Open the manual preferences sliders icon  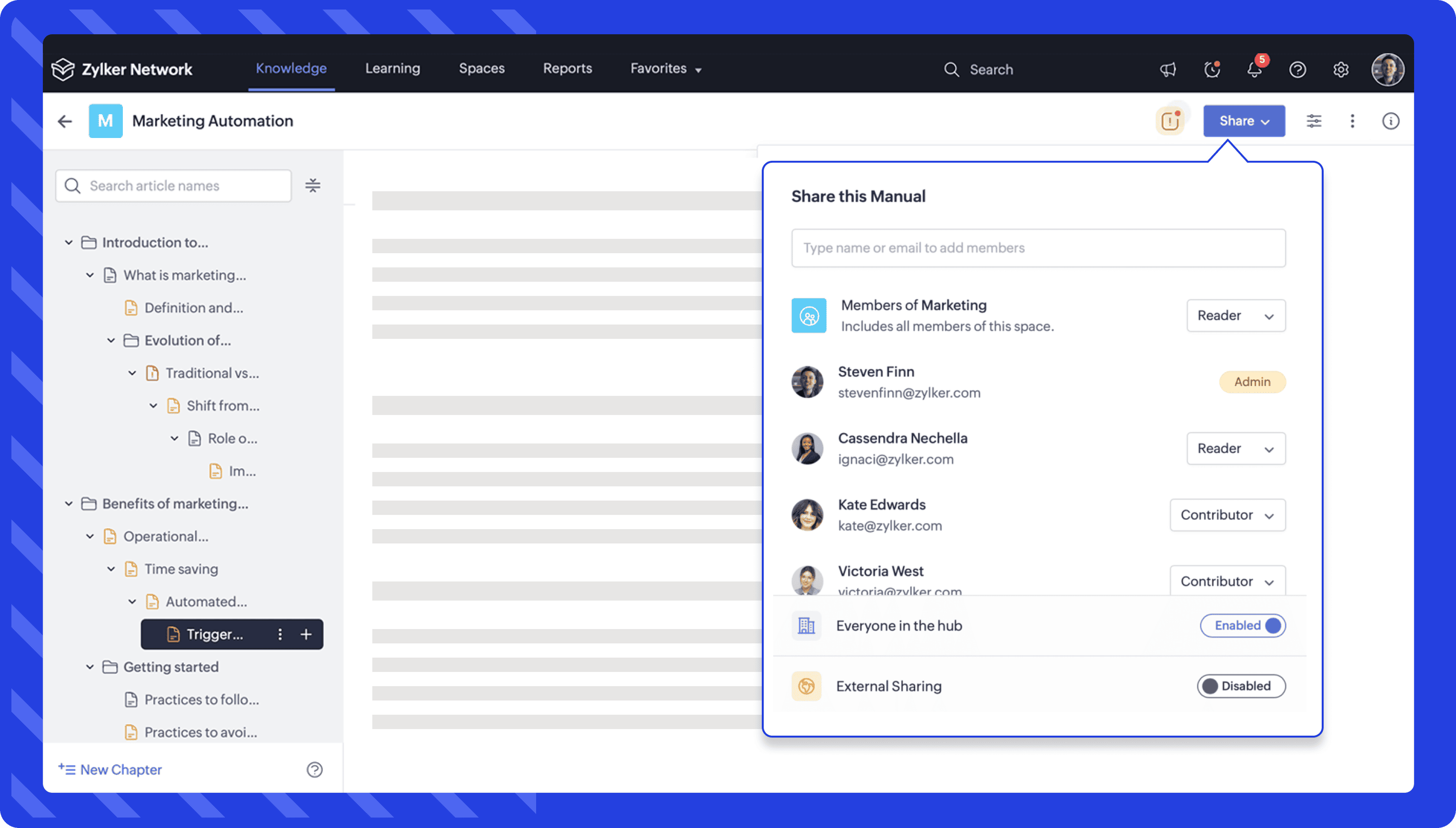pyautogui.click(x=1314, y=120)
